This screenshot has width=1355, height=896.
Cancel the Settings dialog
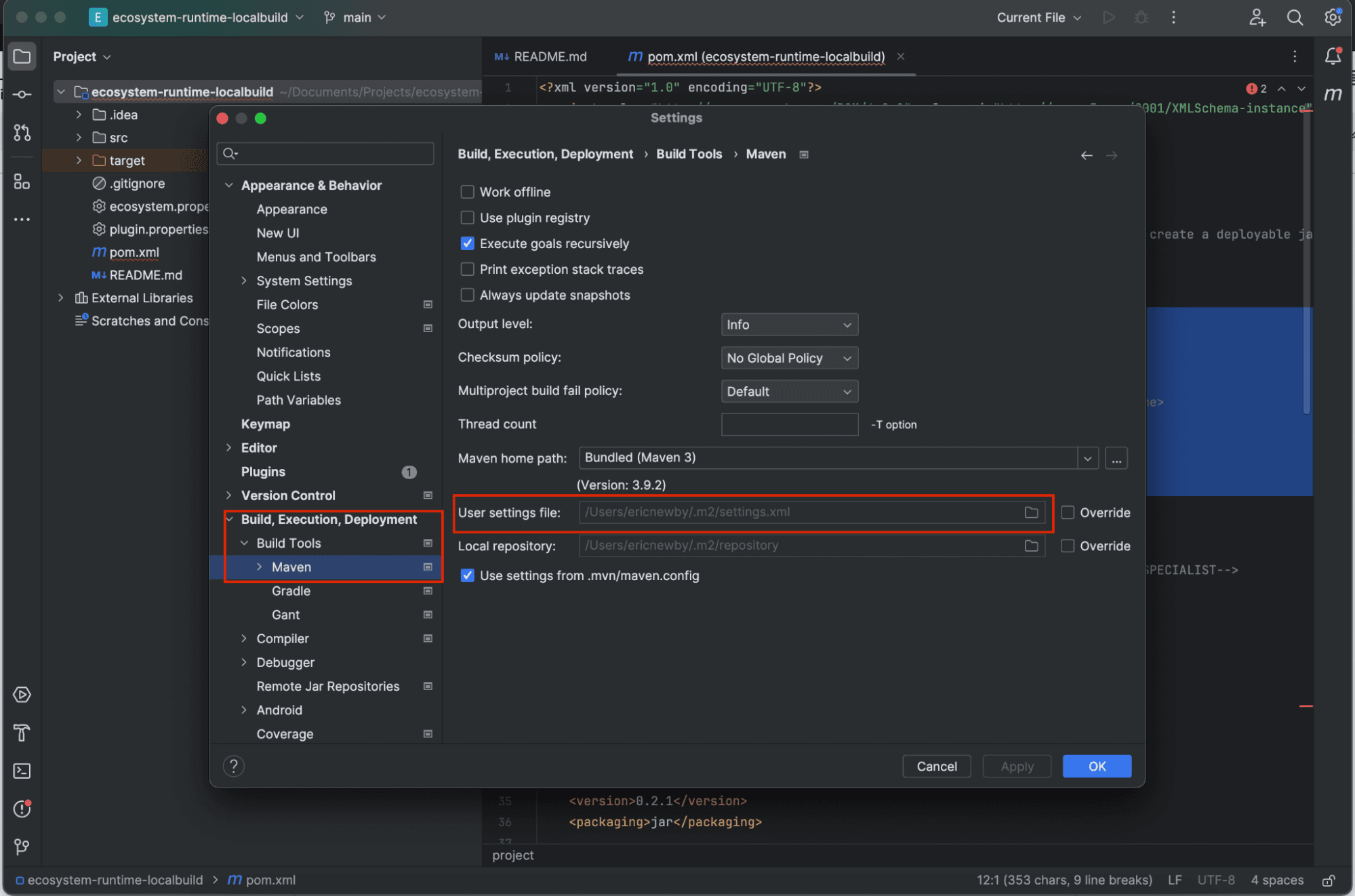(x=936, y=766)
